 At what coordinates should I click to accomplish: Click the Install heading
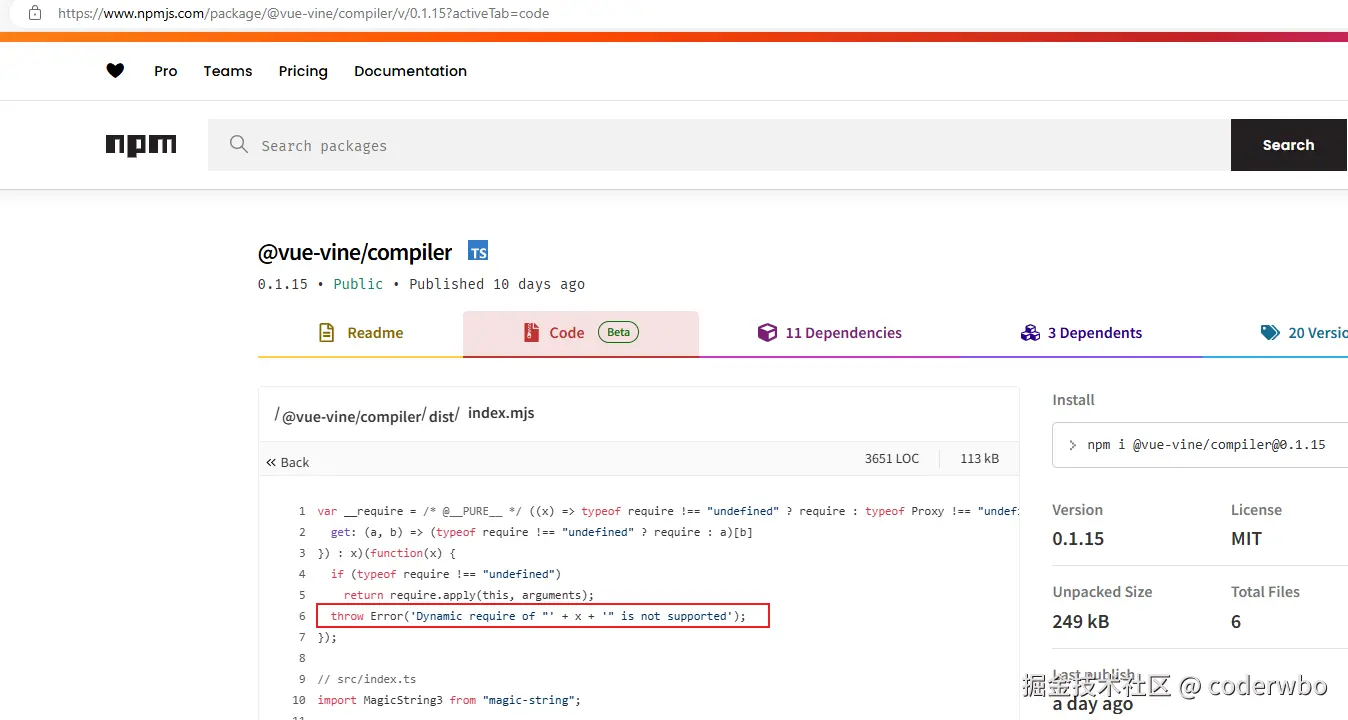tap(1073, 400)
